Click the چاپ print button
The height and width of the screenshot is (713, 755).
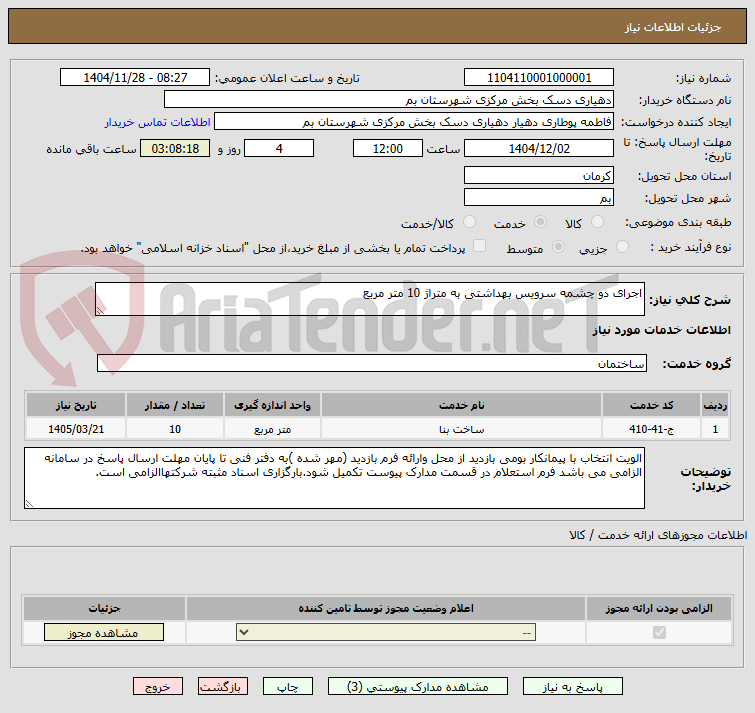287,687
